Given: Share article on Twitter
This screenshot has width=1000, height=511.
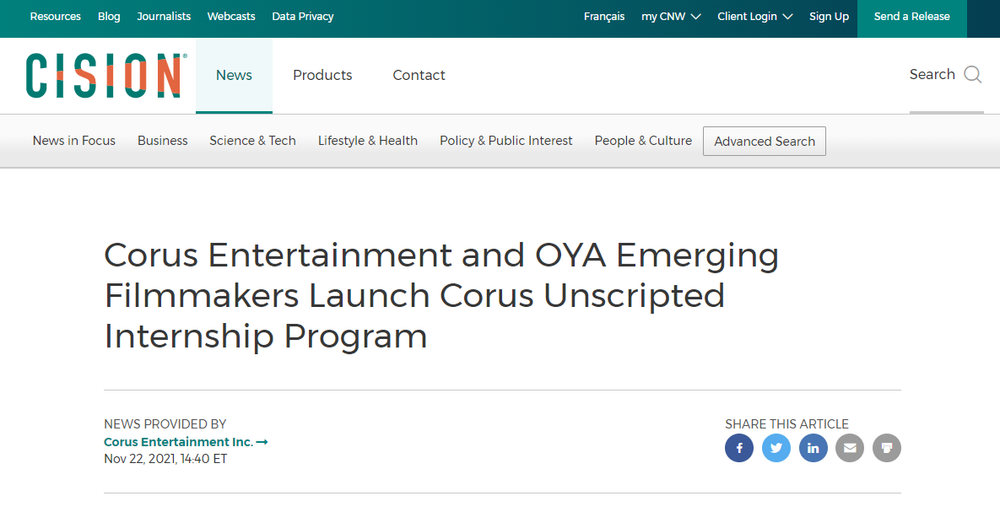Looking at the screenshot, I should pyautogui.click(x=776, y=448).
